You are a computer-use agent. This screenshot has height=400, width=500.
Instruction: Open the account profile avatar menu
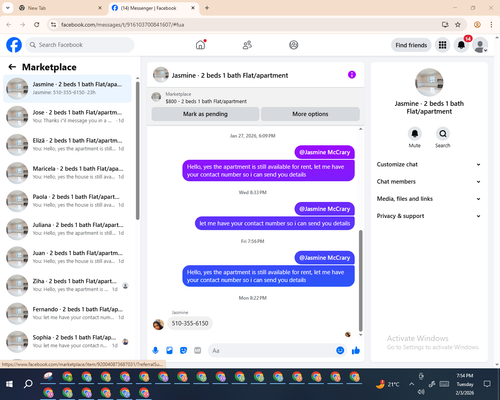(480, 45)
